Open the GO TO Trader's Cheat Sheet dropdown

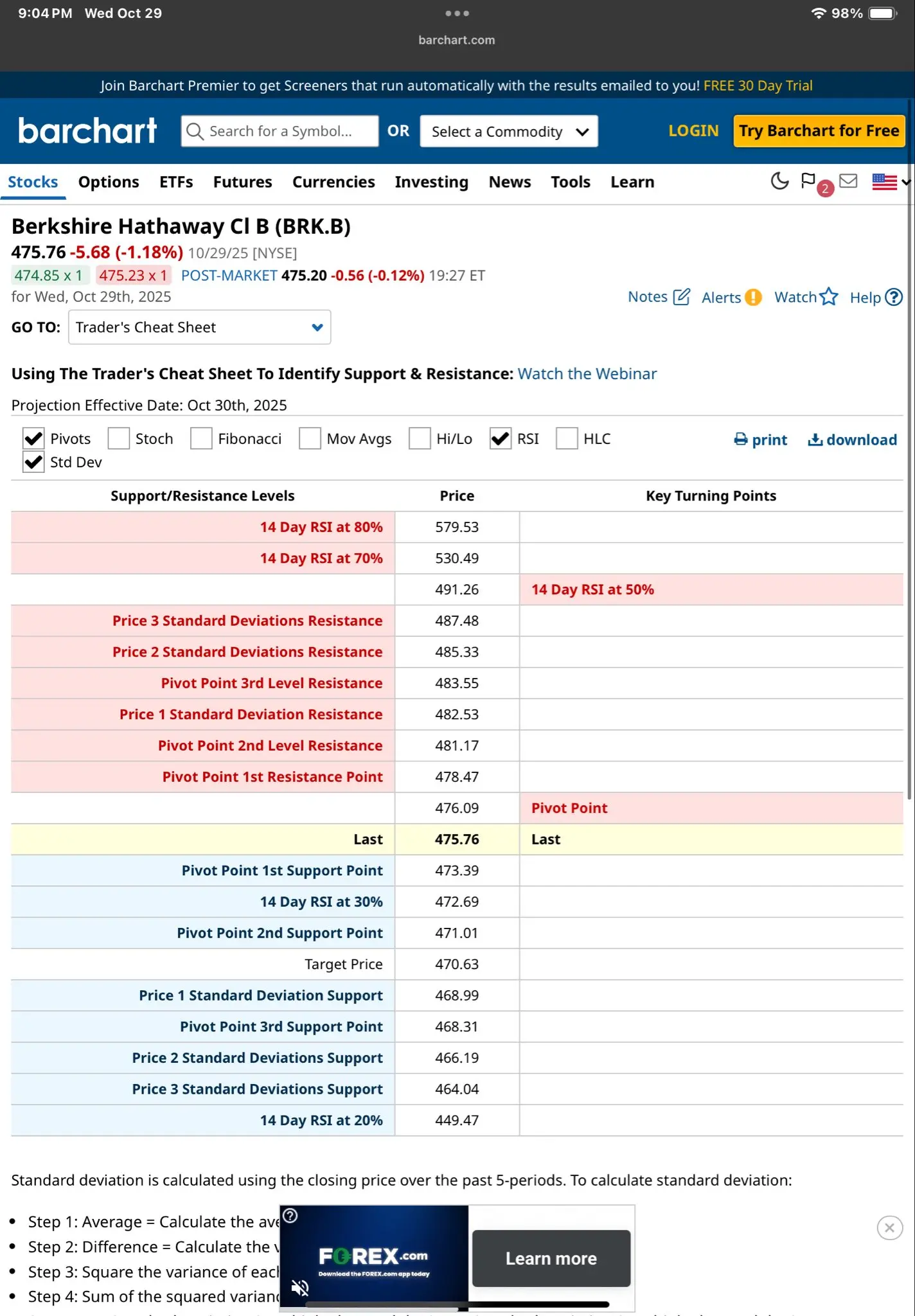(x=199, y=327)
